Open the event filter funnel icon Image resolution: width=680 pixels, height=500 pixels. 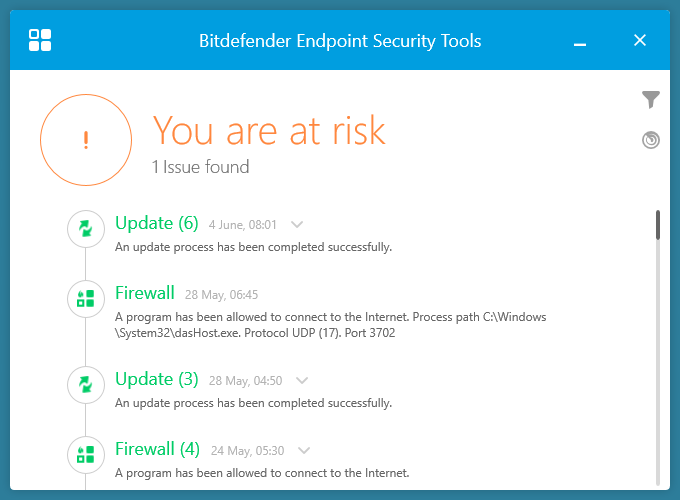click(x=651, y=99)
